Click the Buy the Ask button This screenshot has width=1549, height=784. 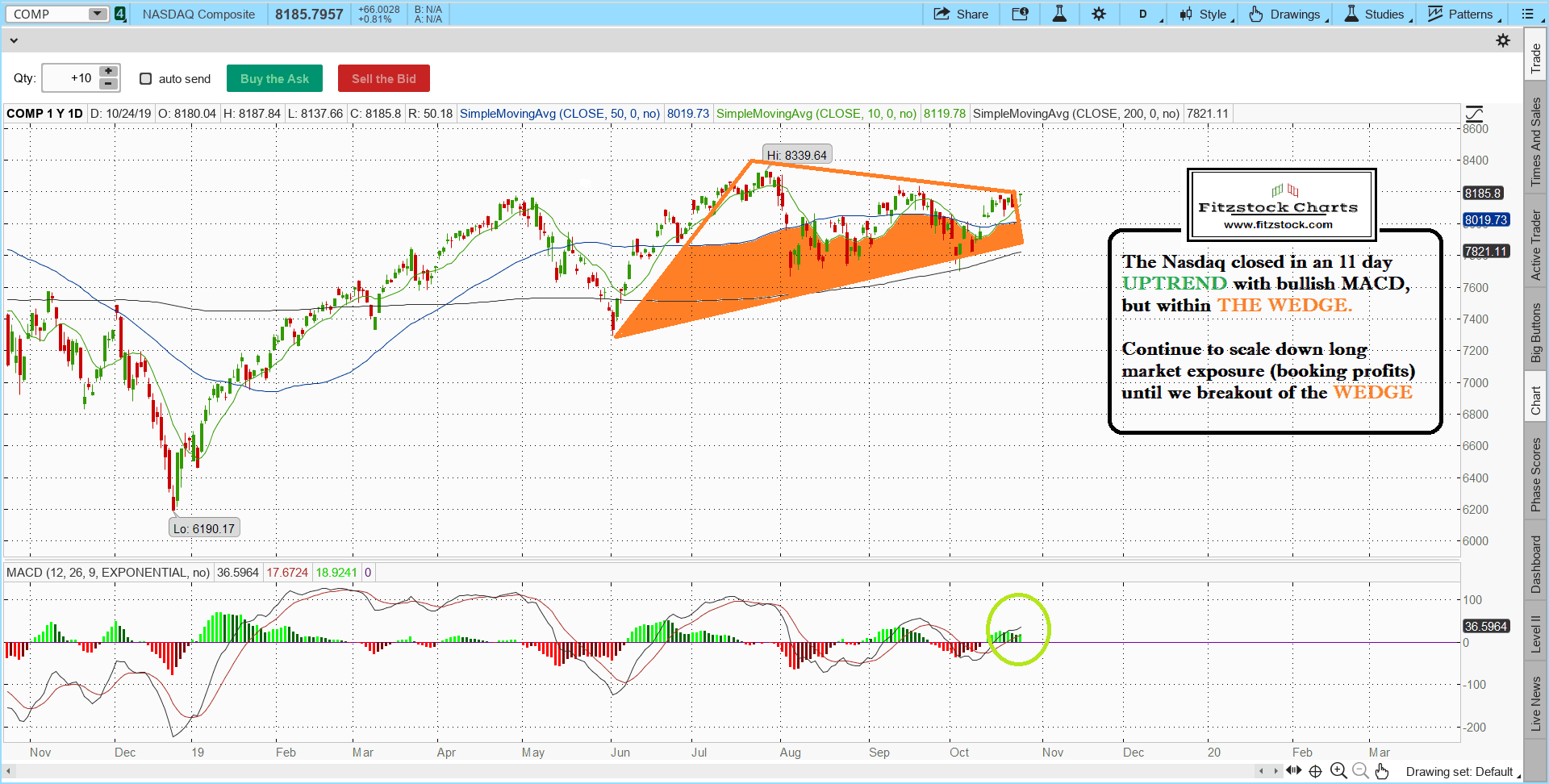(x=274, y=78)
